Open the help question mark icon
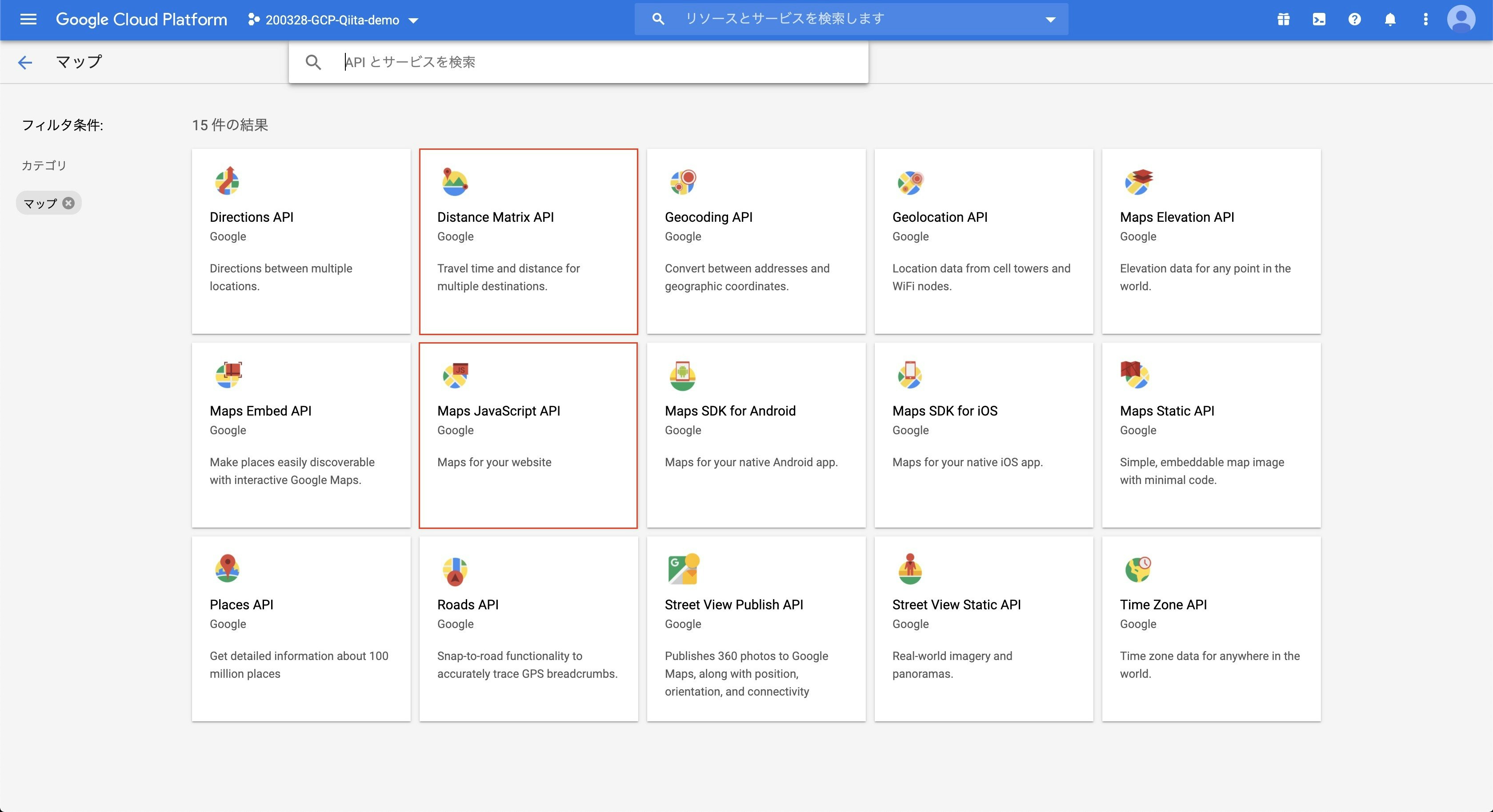 pos(1354,19)
